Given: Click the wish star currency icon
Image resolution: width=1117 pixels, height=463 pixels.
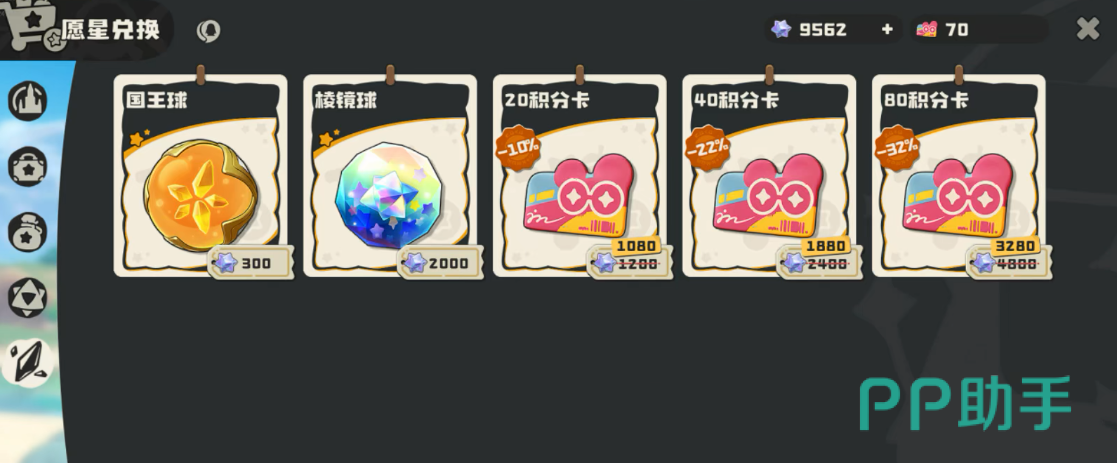Looking at the screenshot, I should [x=781, y=29].
